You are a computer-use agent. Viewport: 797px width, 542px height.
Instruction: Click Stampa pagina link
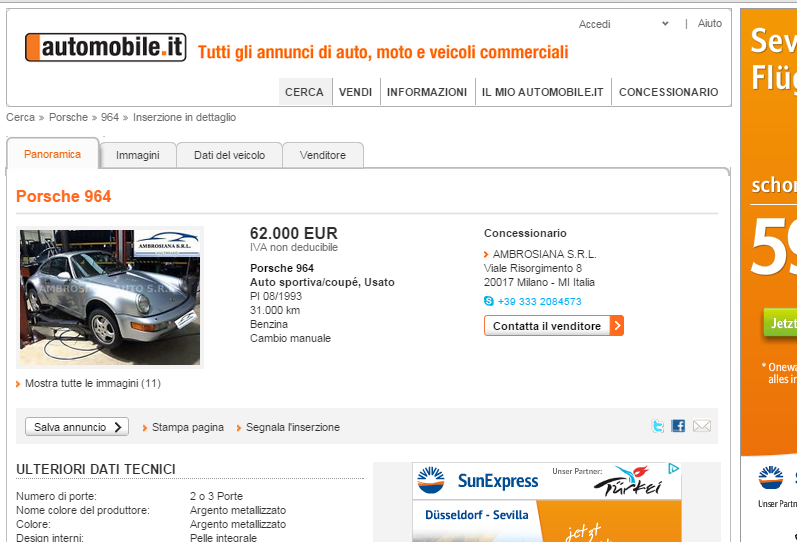188,427
